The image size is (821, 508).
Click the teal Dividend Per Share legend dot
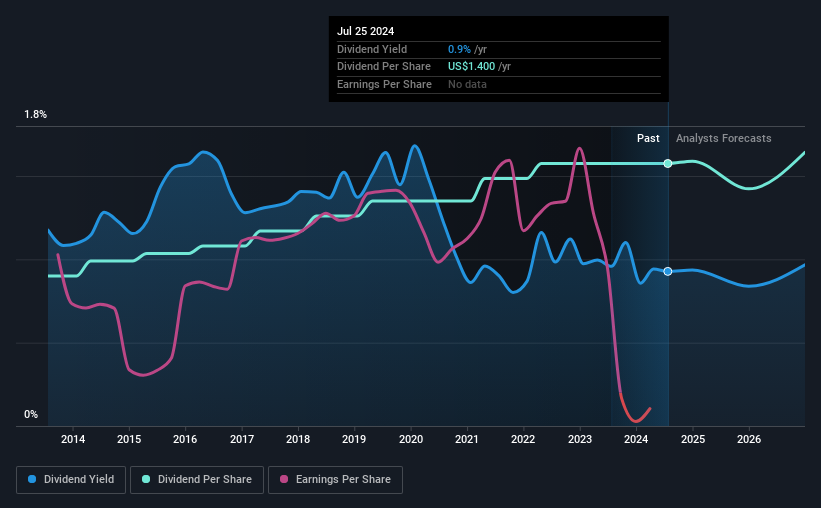146,479
